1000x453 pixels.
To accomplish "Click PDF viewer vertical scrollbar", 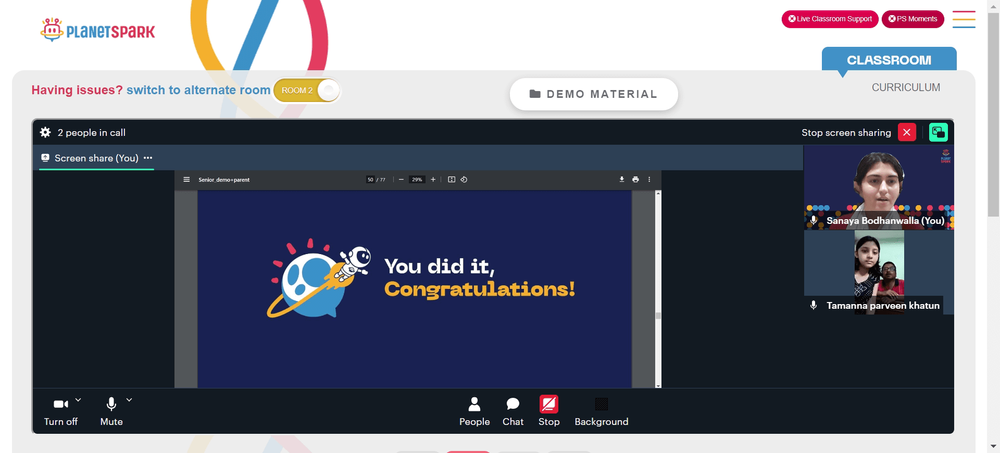I will [x=658, y=288].
